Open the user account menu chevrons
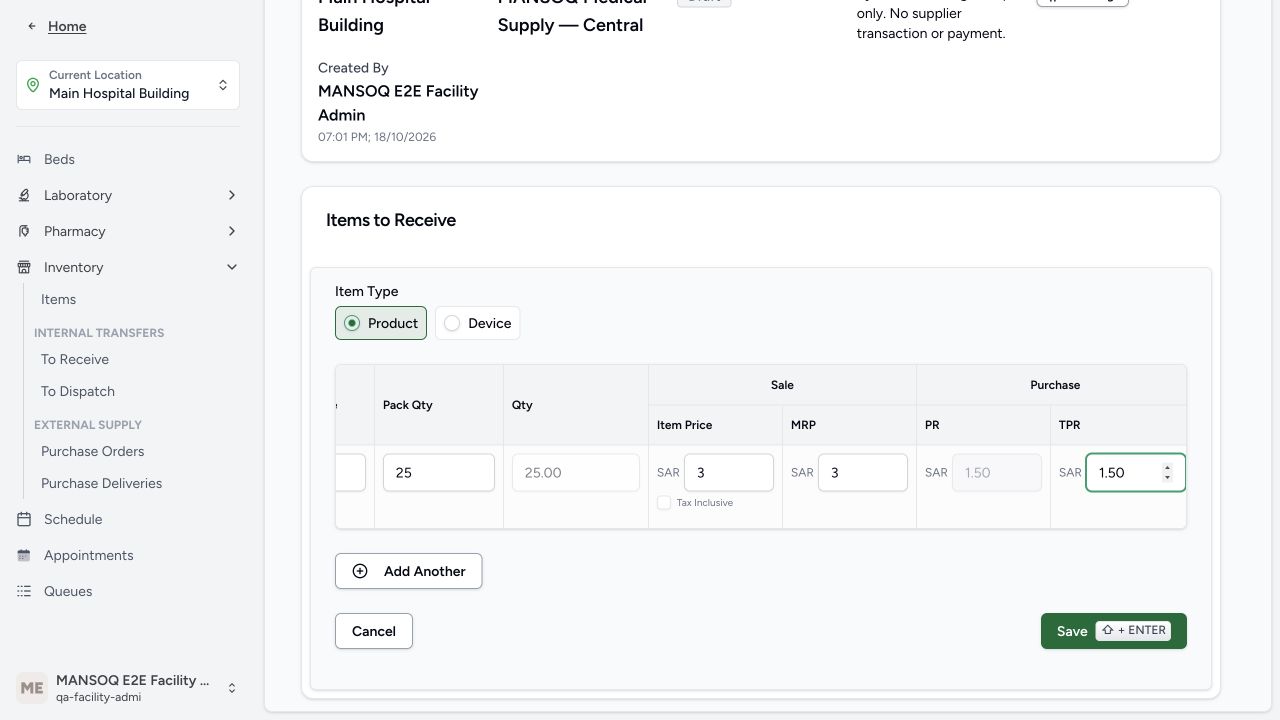 [232, 688]
